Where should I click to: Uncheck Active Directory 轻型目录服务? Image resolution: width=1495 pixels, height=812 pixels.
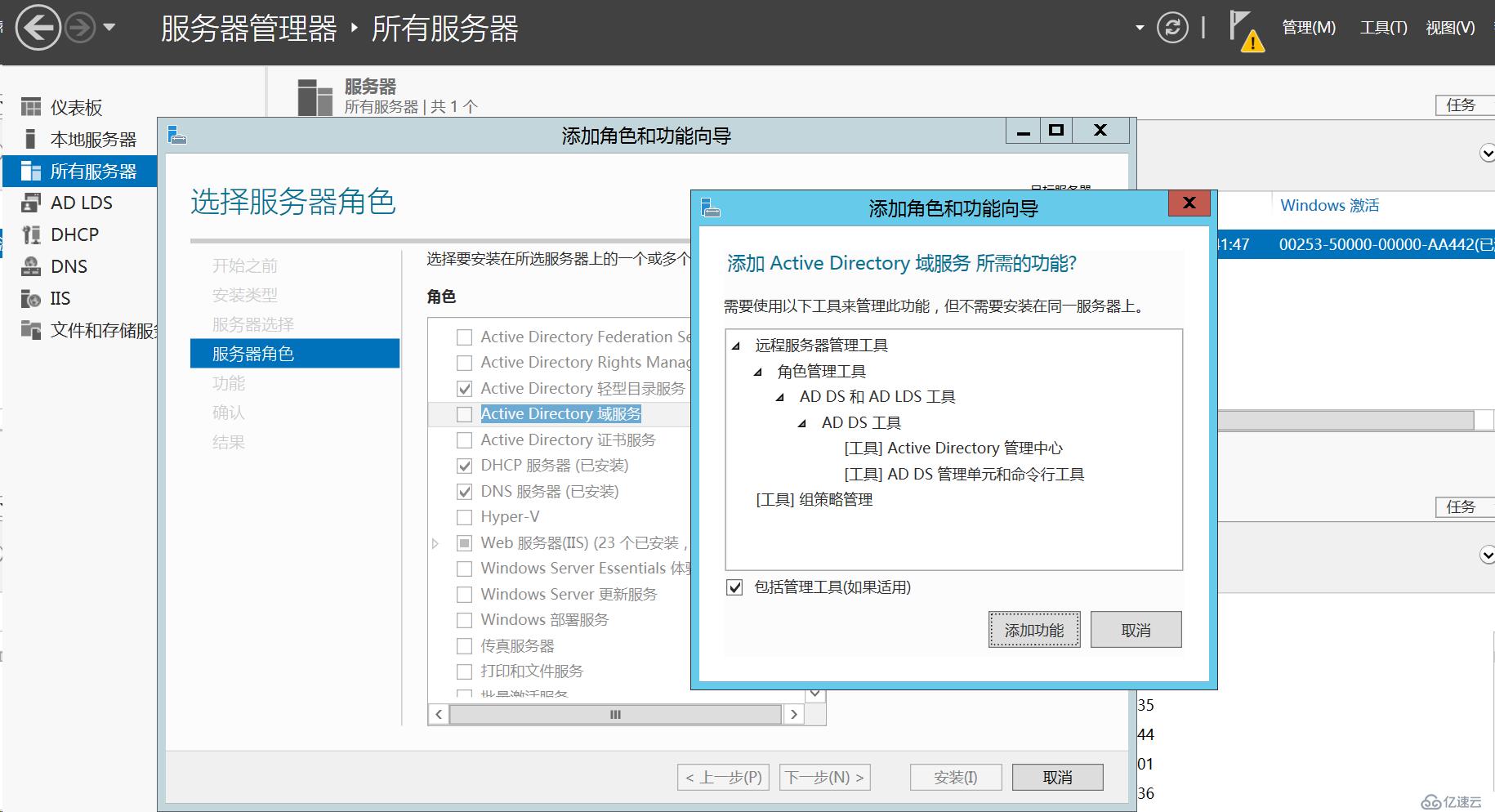click(x=464, y=388)
